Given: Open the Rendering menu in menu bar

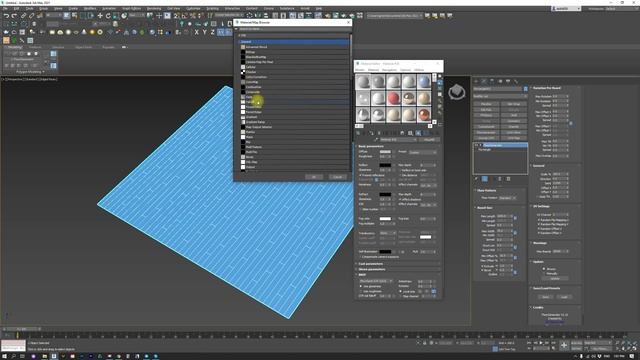Looking at the screenshot, I should 154,9.
